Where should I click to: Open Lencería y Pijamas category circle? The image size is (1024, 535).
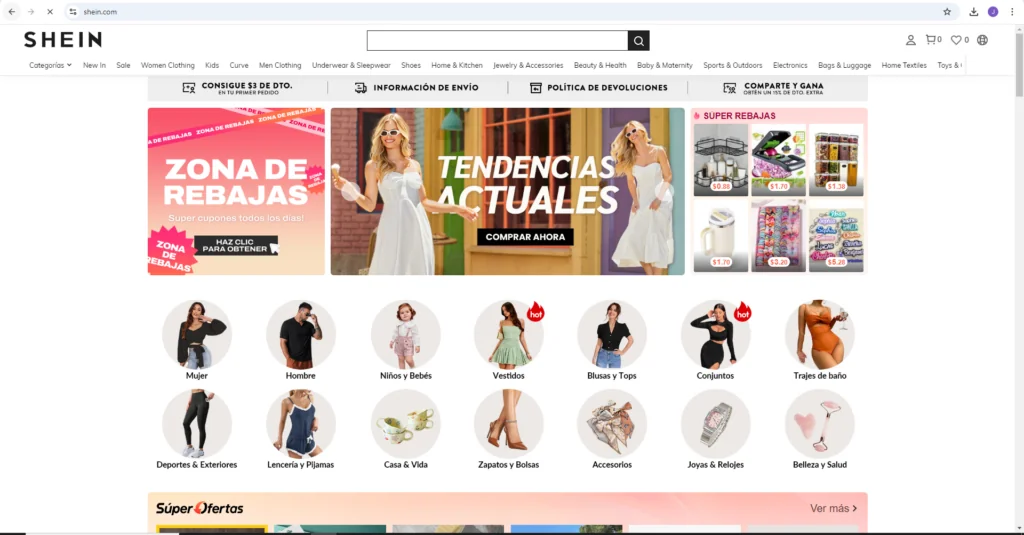pyautogui.click(x=300, y=424)
